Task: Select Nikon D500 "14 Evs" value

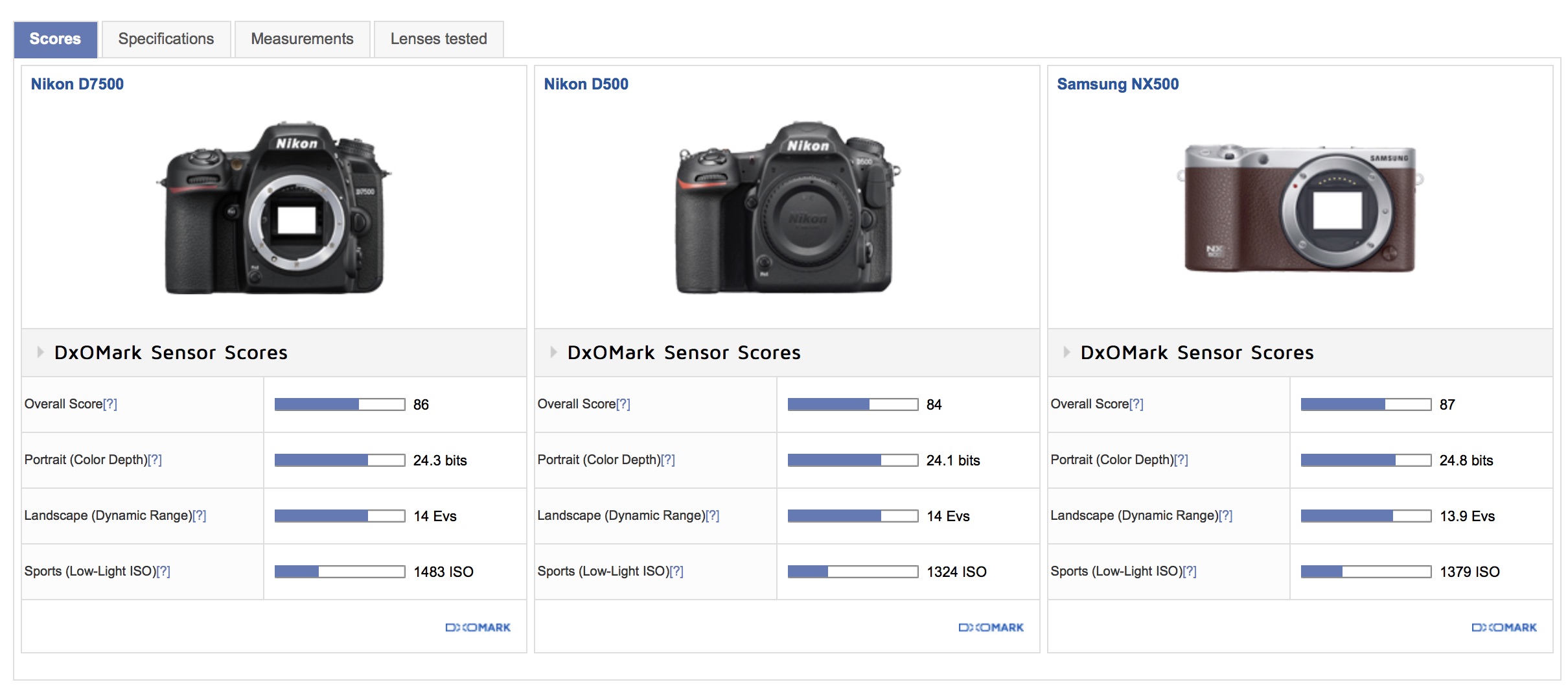Action: 949,516
